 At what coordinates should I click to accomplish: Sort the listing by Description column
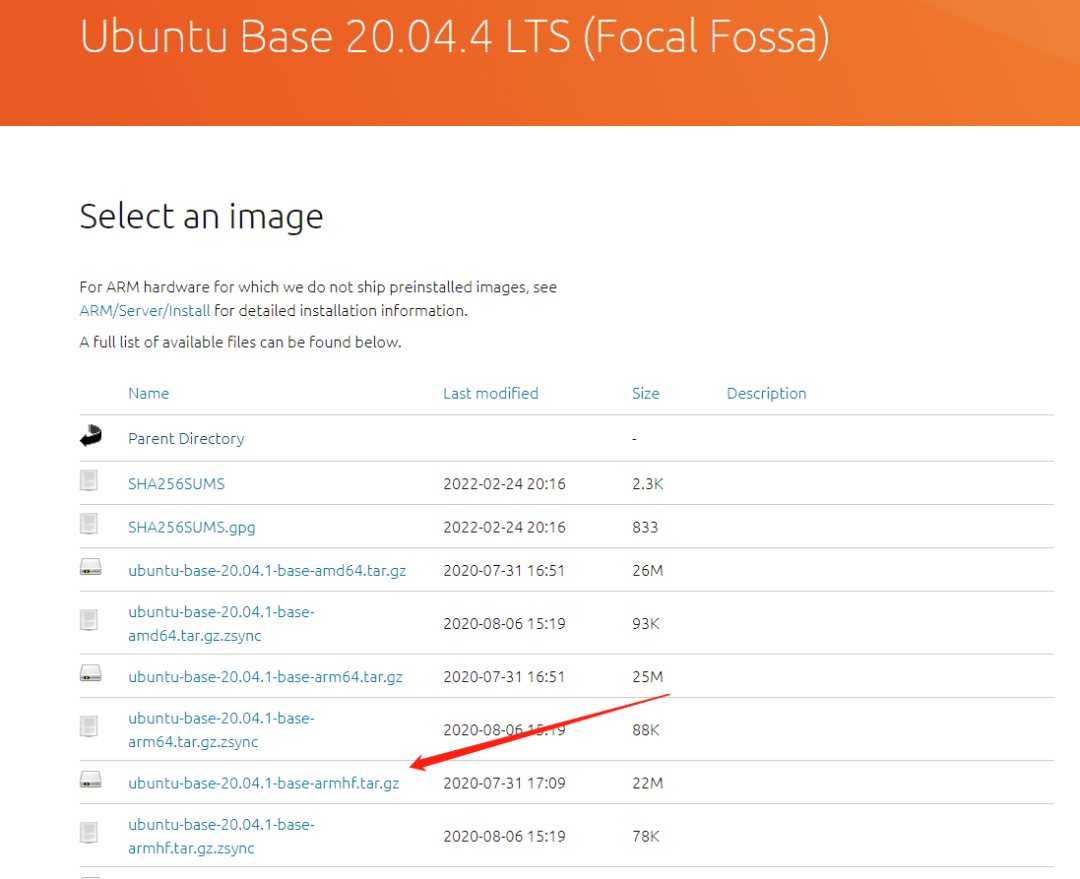[766, 393]
